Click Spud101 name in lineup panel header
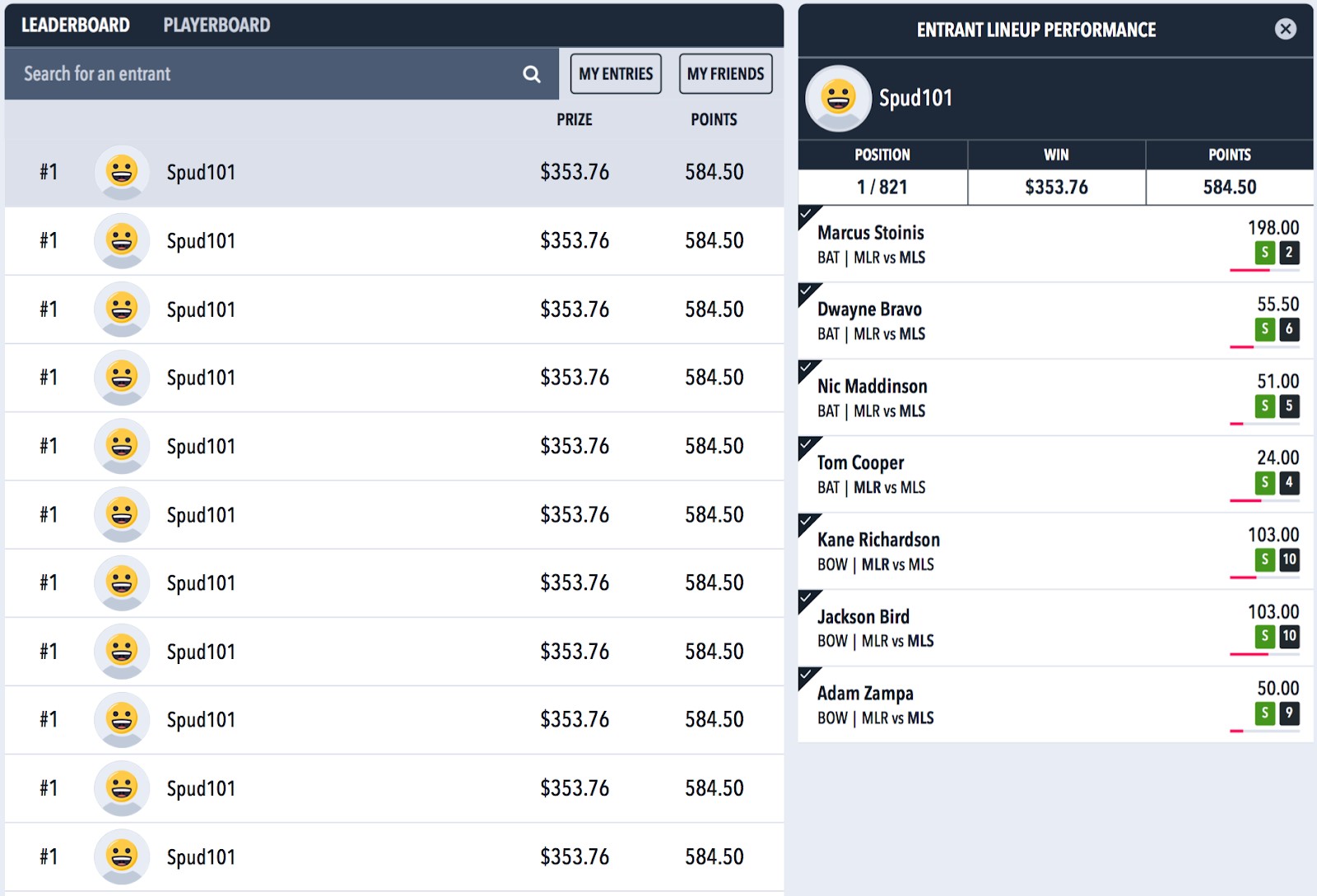This screenshot has width=1317, height=896. pyautogui.click(x=915, y=99)
